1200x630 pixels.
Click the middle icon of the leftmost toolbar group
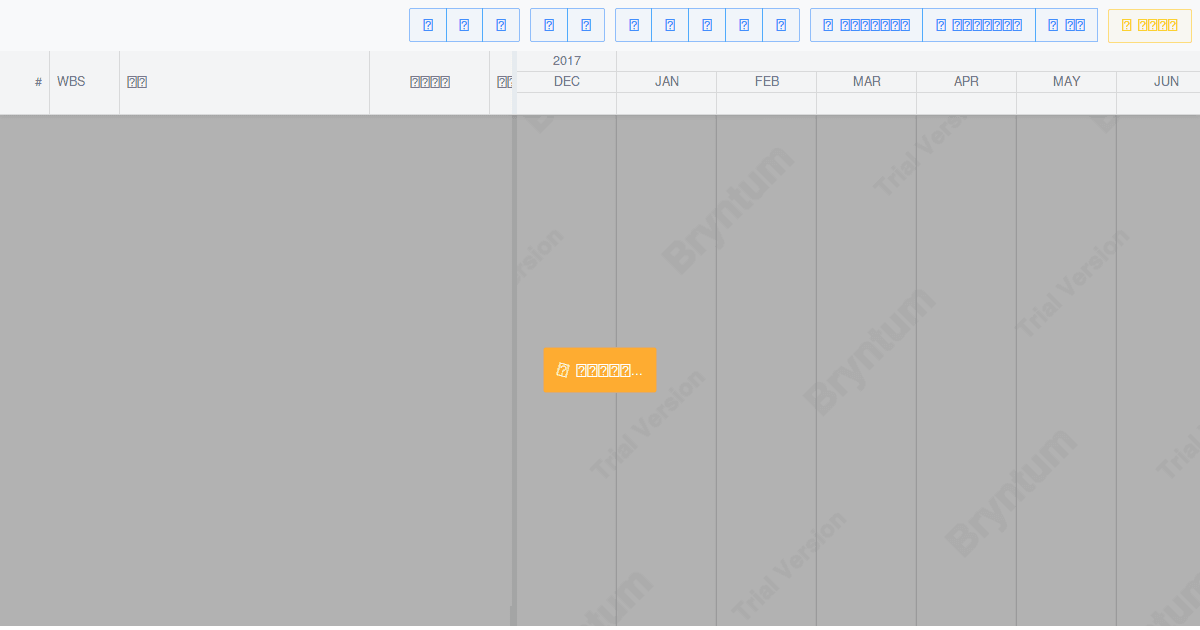click(x=464, y=24)
